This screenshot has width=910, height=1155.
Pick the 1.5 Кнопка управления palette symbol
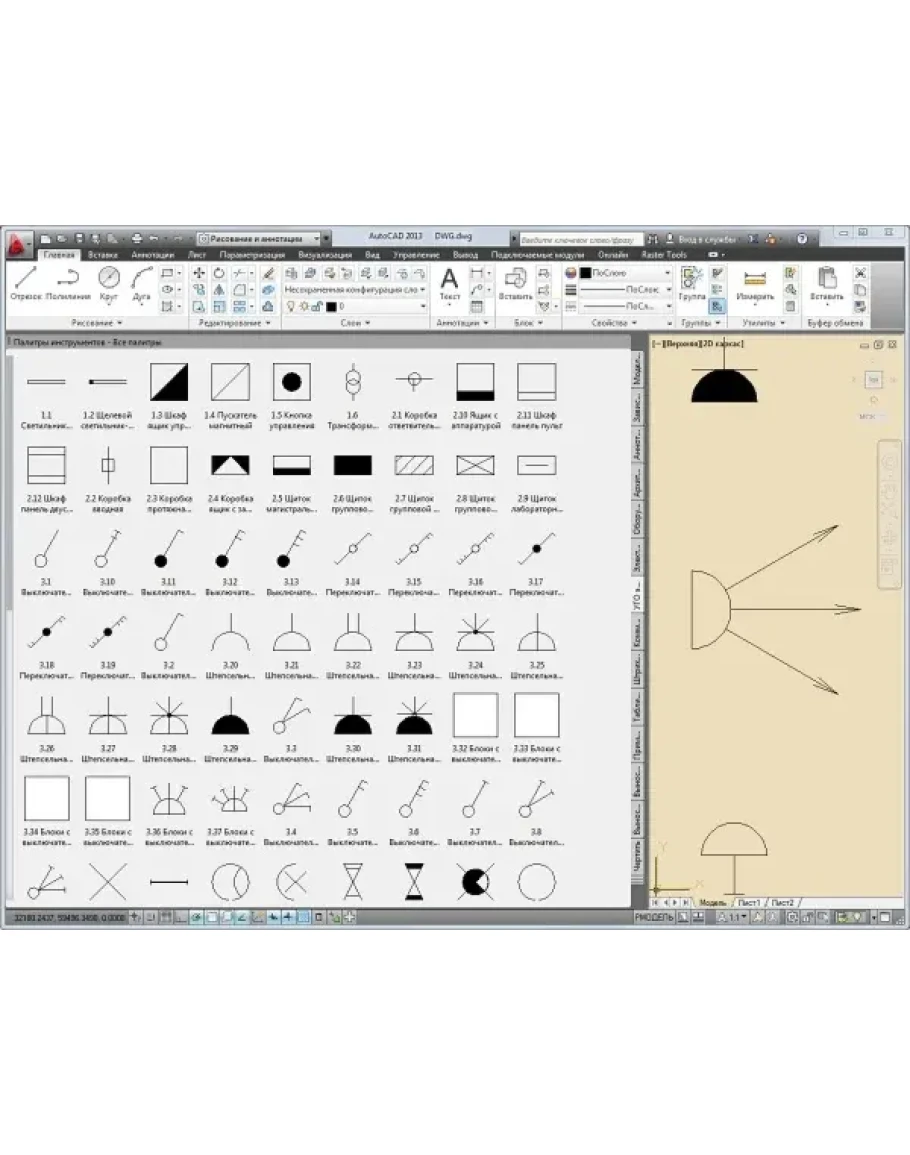(291, 382)
